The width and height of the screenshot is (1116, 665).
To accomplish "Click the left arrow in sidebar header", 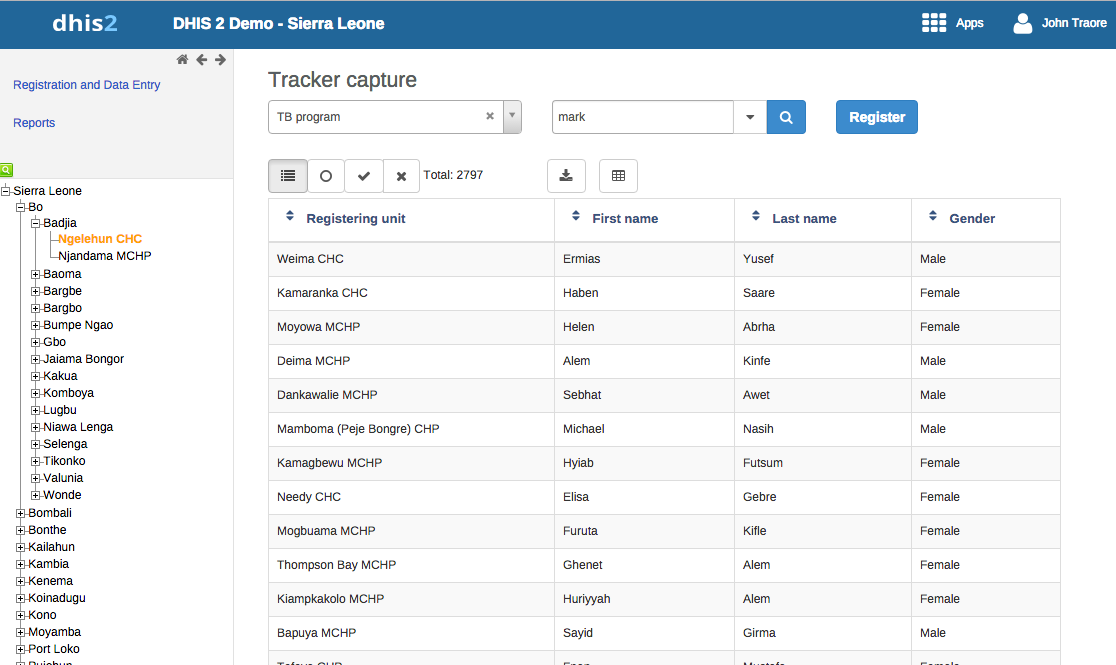I will tap(201, 60).
